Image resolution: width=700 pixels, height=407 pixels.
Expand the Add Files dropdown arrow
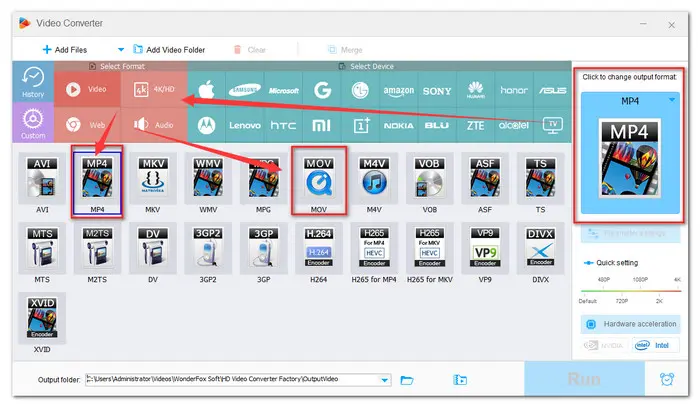[x=121, y=50]
